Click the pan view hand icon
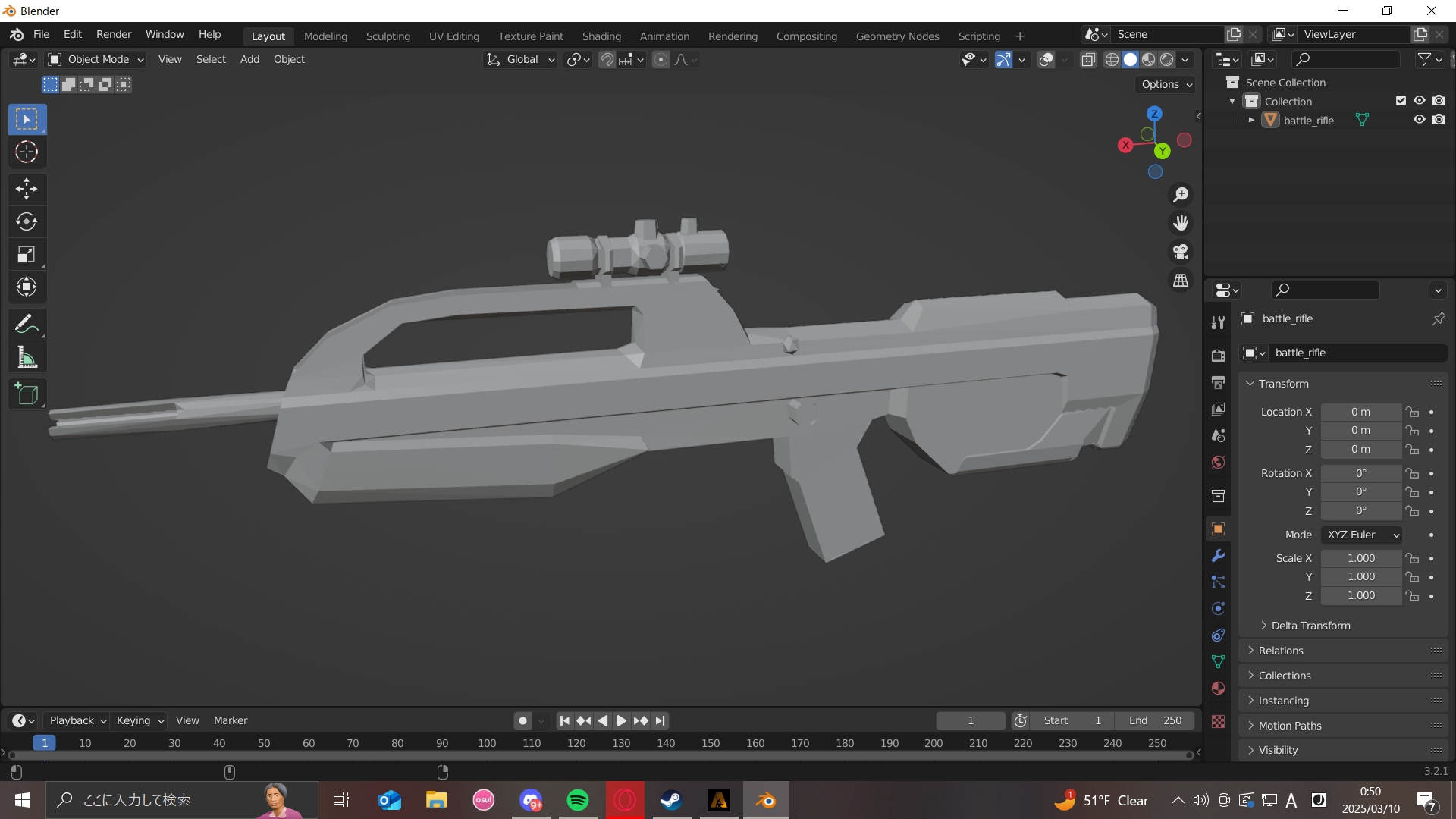This screenshot has height=819, width=1456. point(1181,223)
